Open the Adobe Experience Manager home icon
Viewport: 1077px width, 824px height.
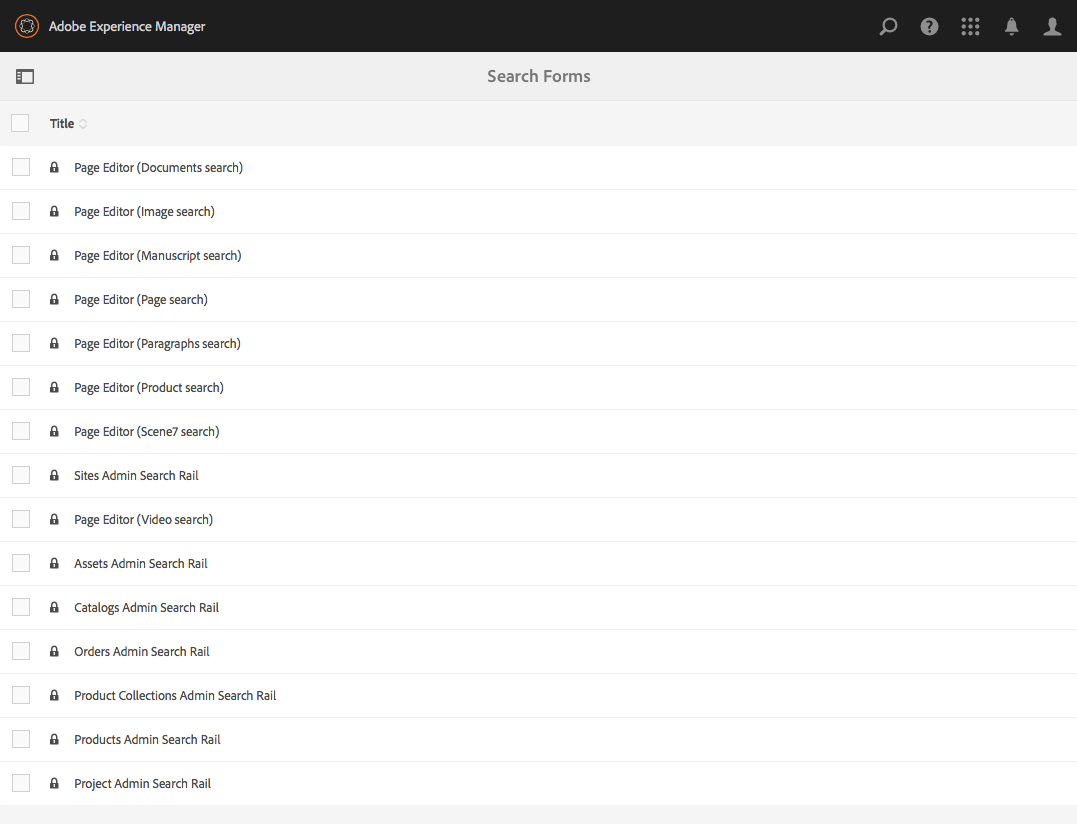pos(26,26)
